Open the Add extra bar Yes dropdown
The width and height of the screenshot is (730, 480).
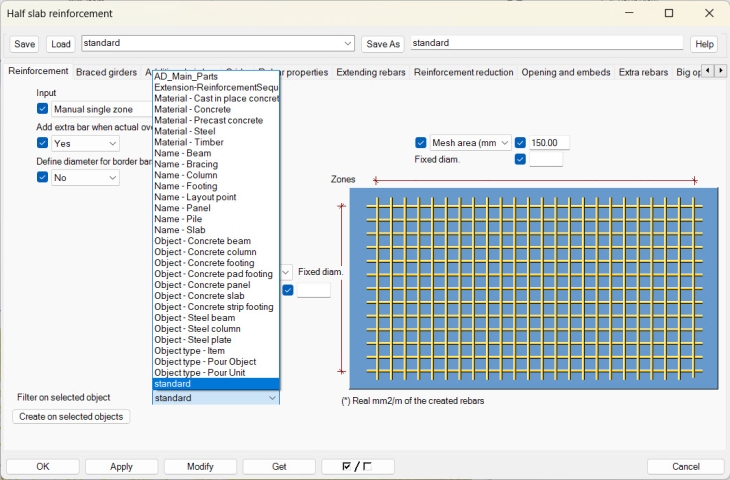click(x=85, y=143)
